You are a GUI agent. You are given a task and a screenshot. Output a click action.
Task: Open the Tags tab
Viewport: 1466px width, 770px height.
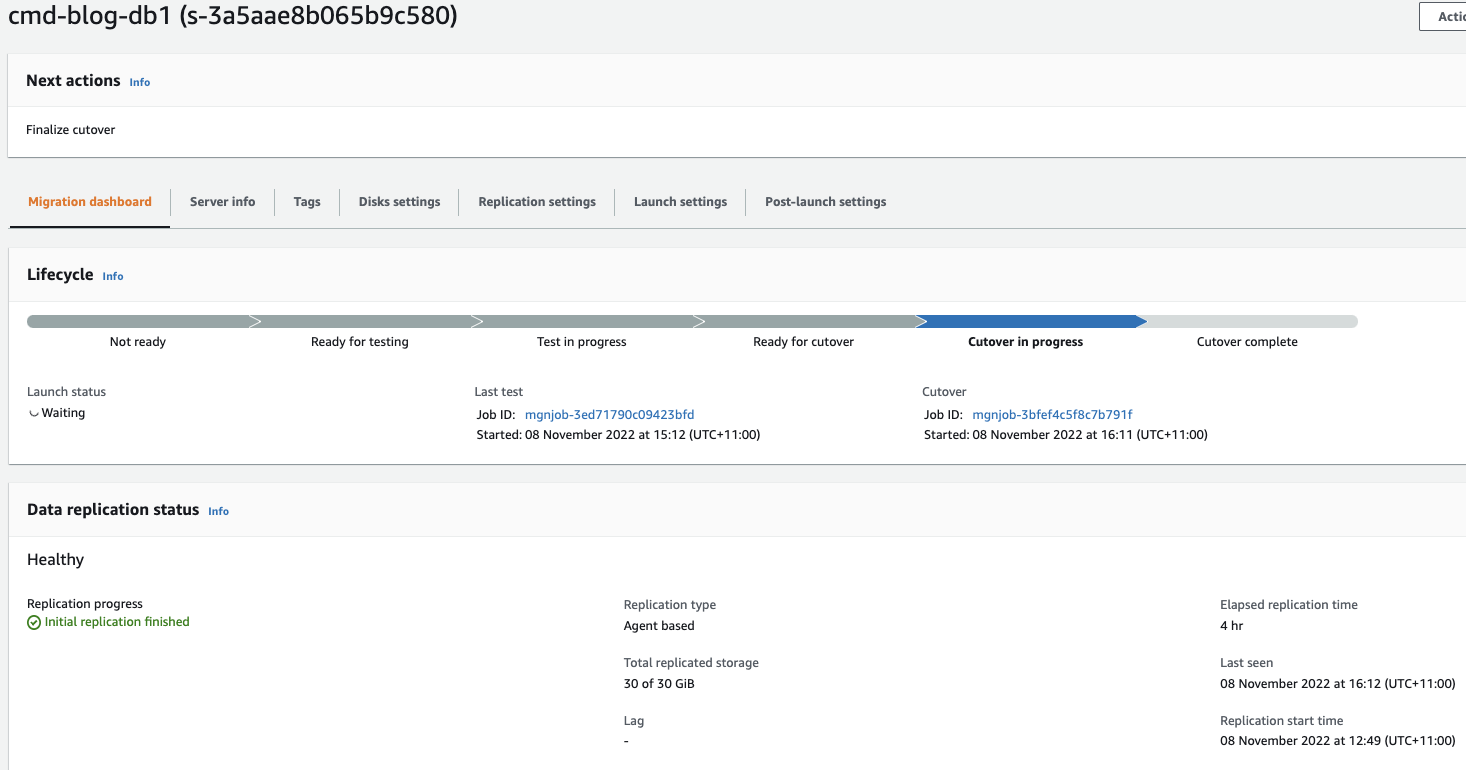[x=307, y=201]
